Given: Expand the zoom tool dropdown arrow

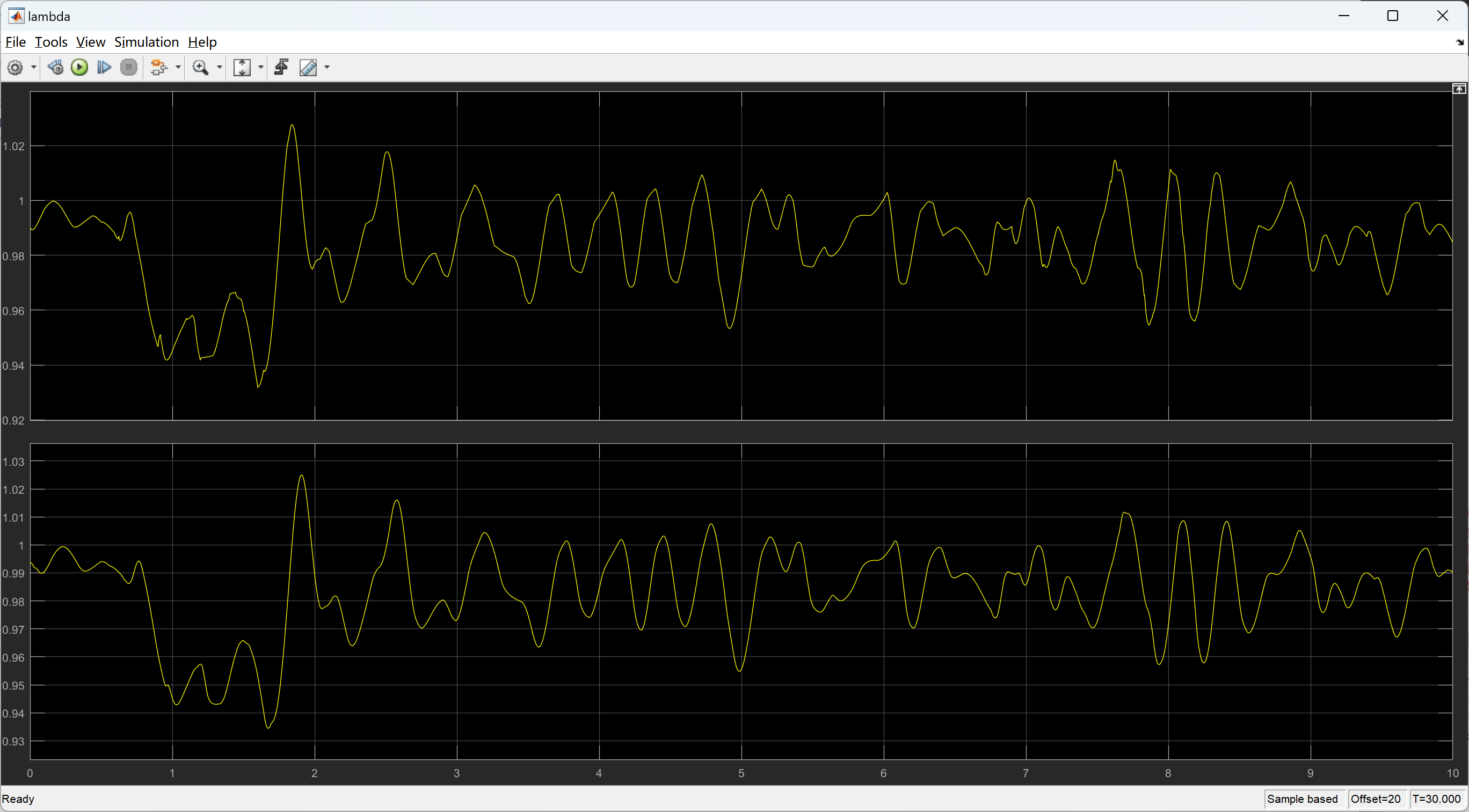Looking at the screenshot, I should [x=220, y=68].
